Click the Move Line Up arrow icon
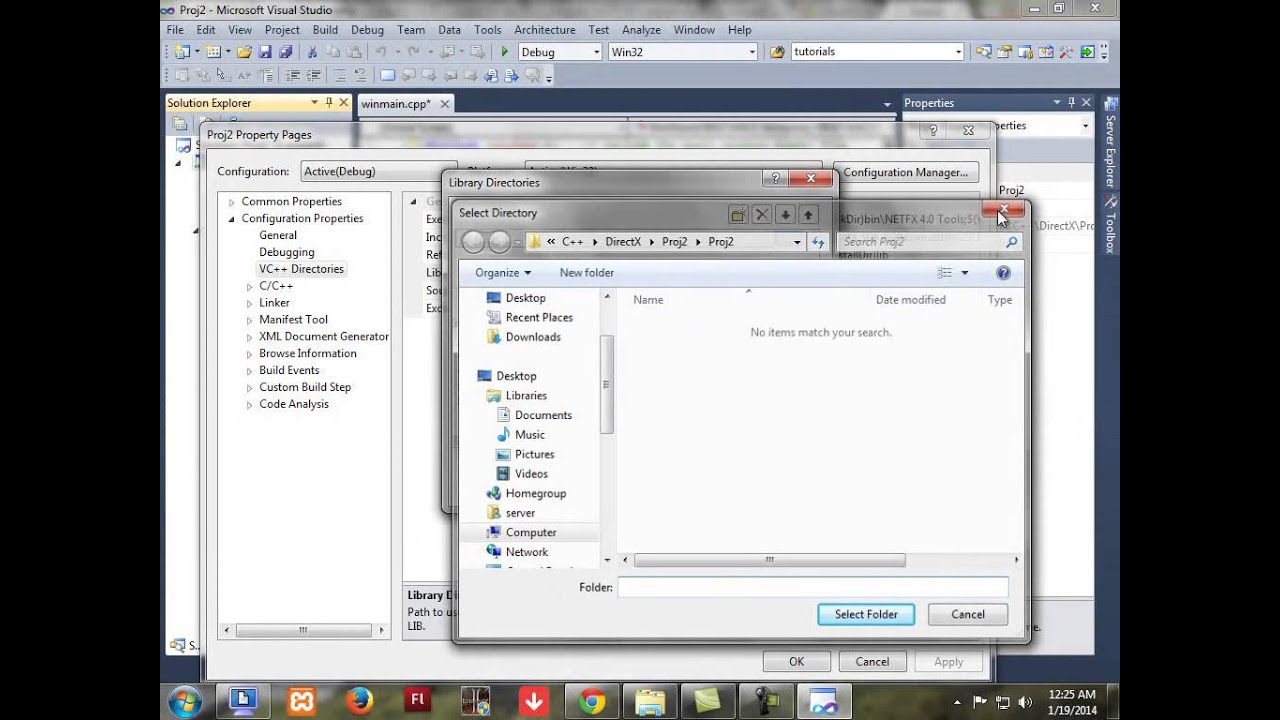 tap(808, 214)
